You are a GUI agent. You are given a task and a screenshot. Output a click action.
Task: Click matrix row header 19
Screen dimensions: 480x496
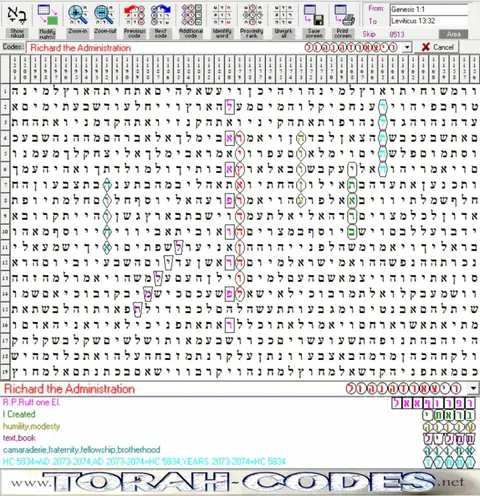point(5,371)
